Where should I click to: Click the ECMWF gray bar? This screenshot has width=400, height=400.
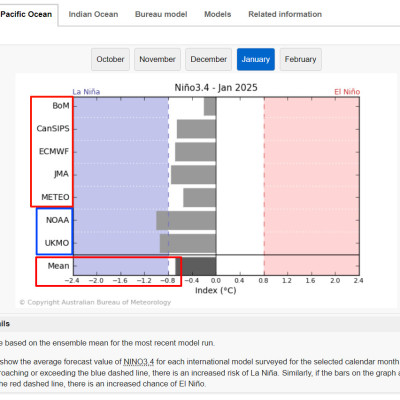[196, 152]
